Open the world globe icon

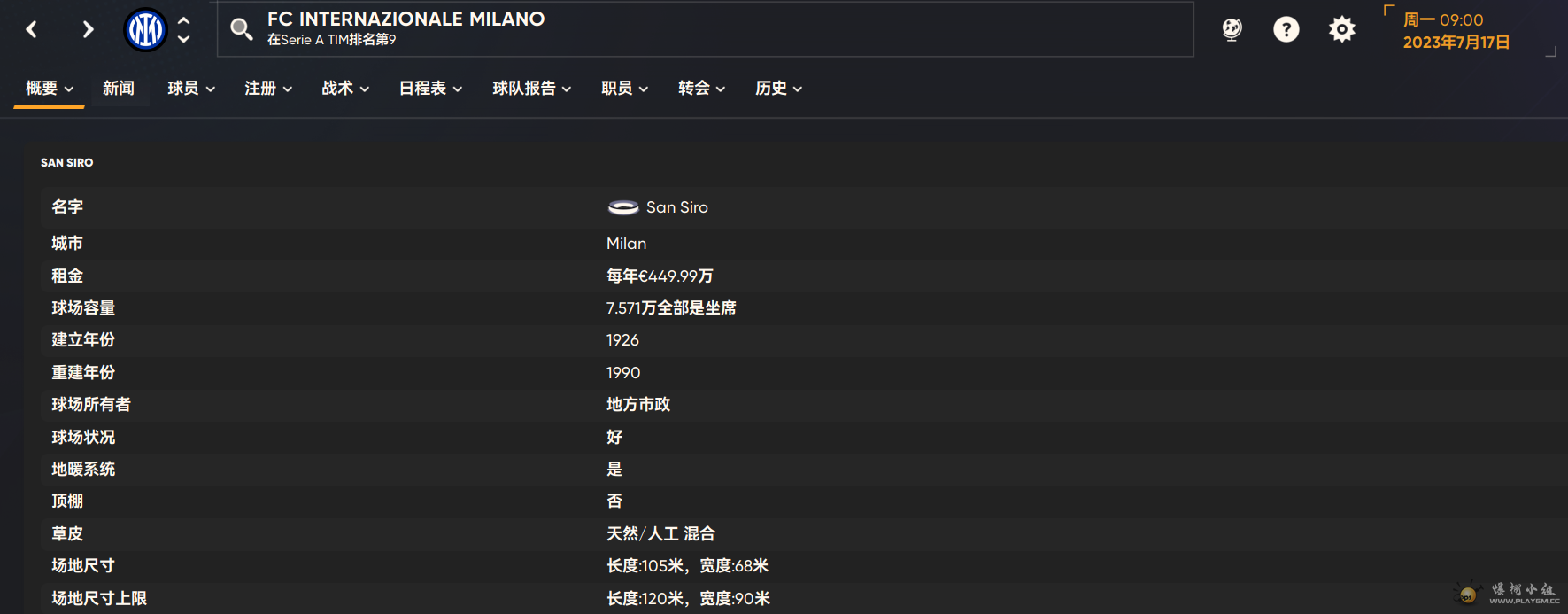pos(1232,29)
